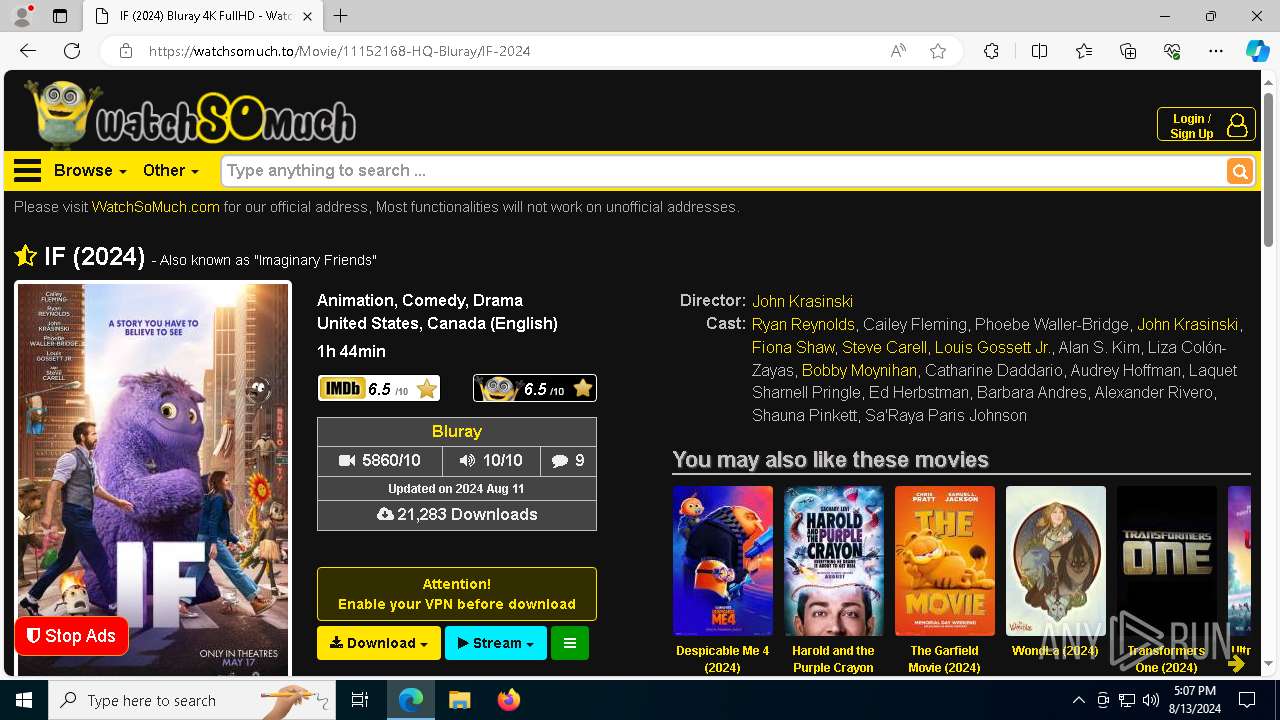
Task: Open Task View in the taskbar
Action: (x=360, y=700)
